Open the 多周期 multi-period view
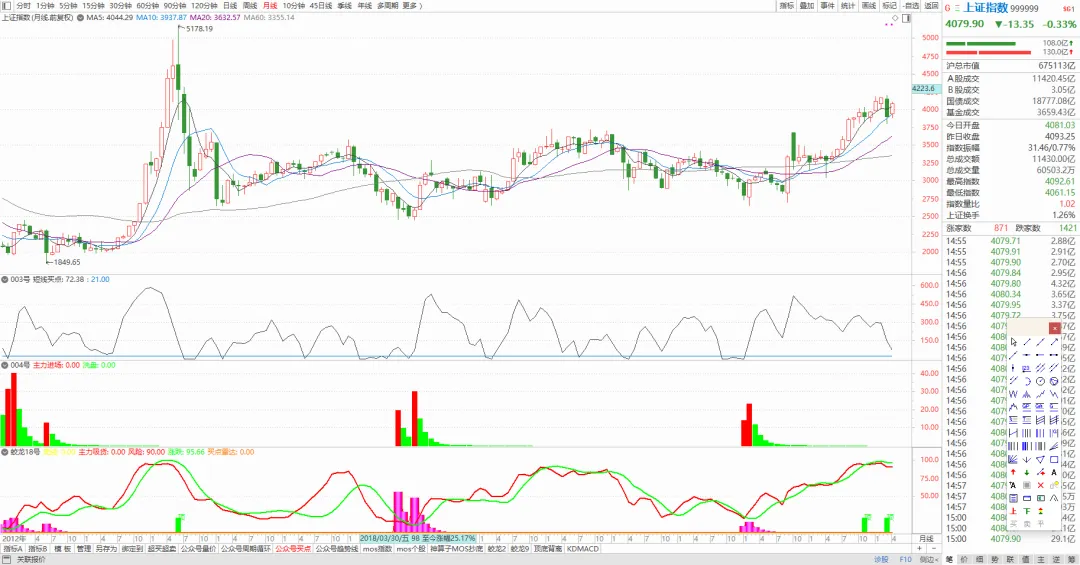This screenshot has height=565, width=1080. coord(388,6)
